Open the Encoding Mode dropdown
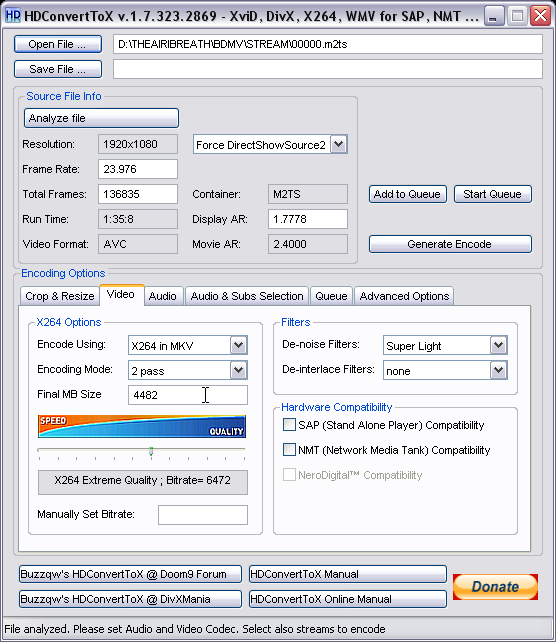The width and height of the screenshot is (556, 642). click(238, 370)
